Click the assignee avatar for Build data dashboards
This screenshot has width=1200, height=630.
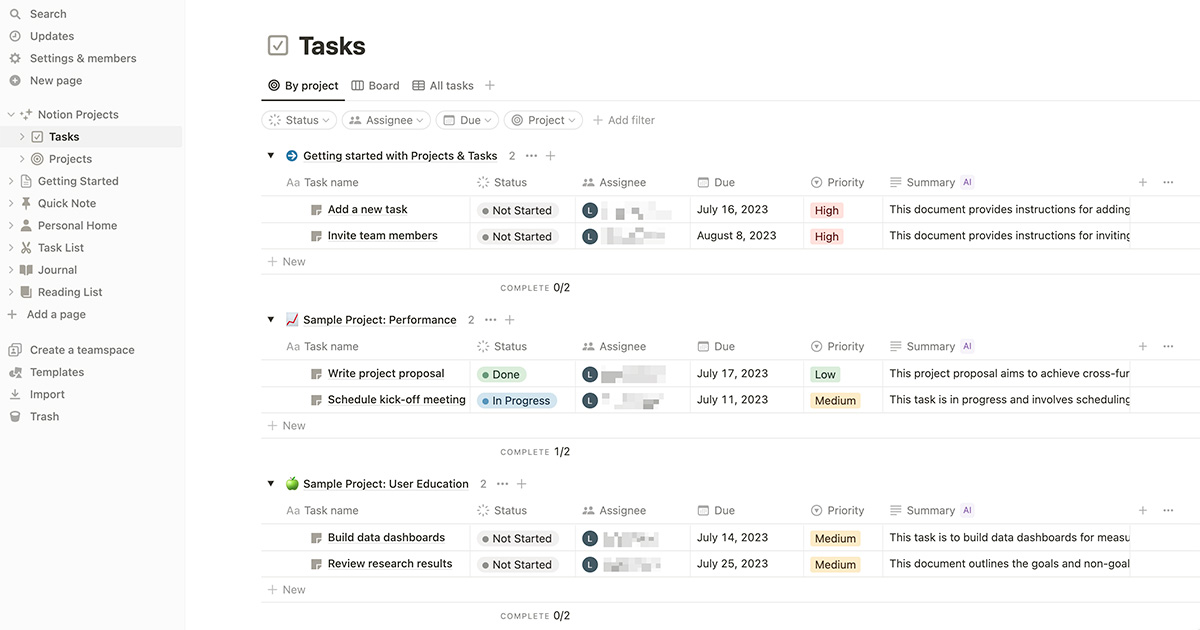tap(590, 538)
